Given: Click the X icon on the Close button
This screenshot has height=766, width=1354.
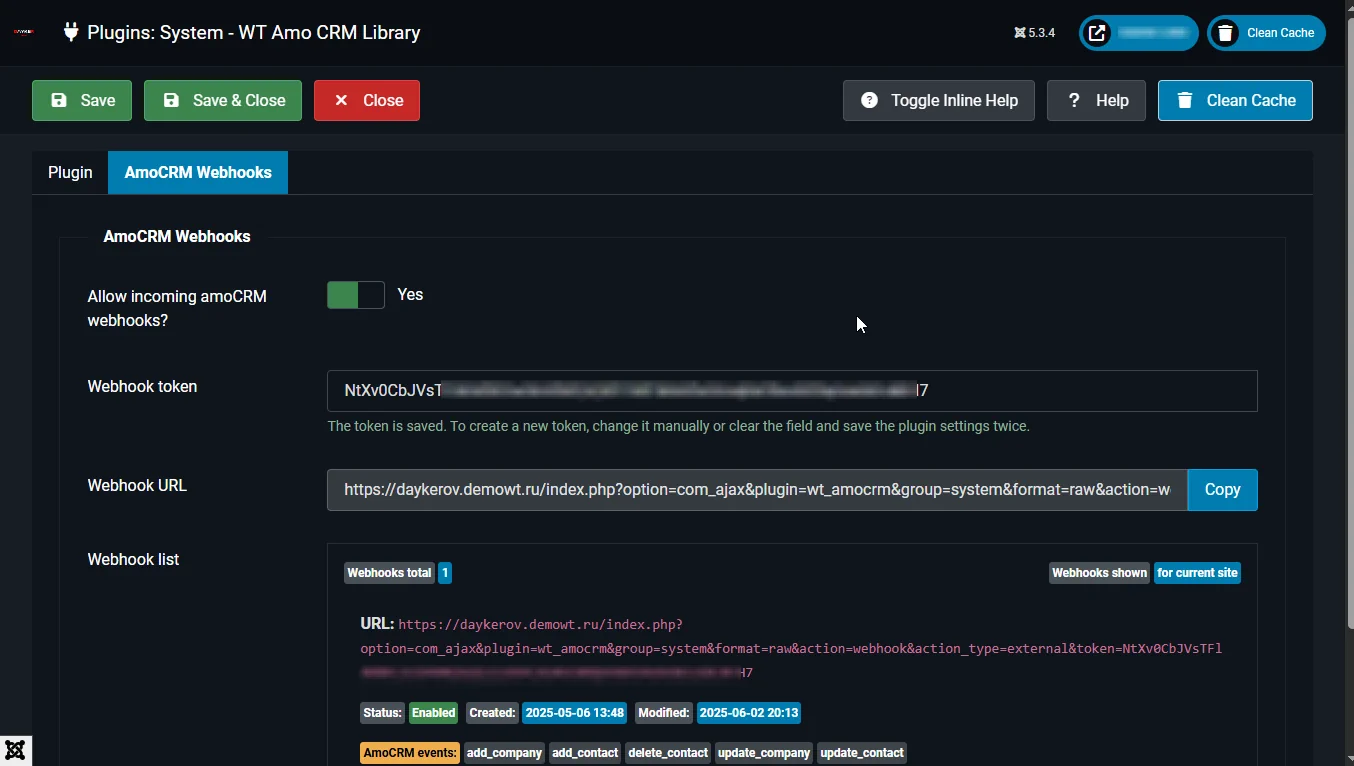Looking at the screenshot, I should pyautogui.click(x=339, y=100).
